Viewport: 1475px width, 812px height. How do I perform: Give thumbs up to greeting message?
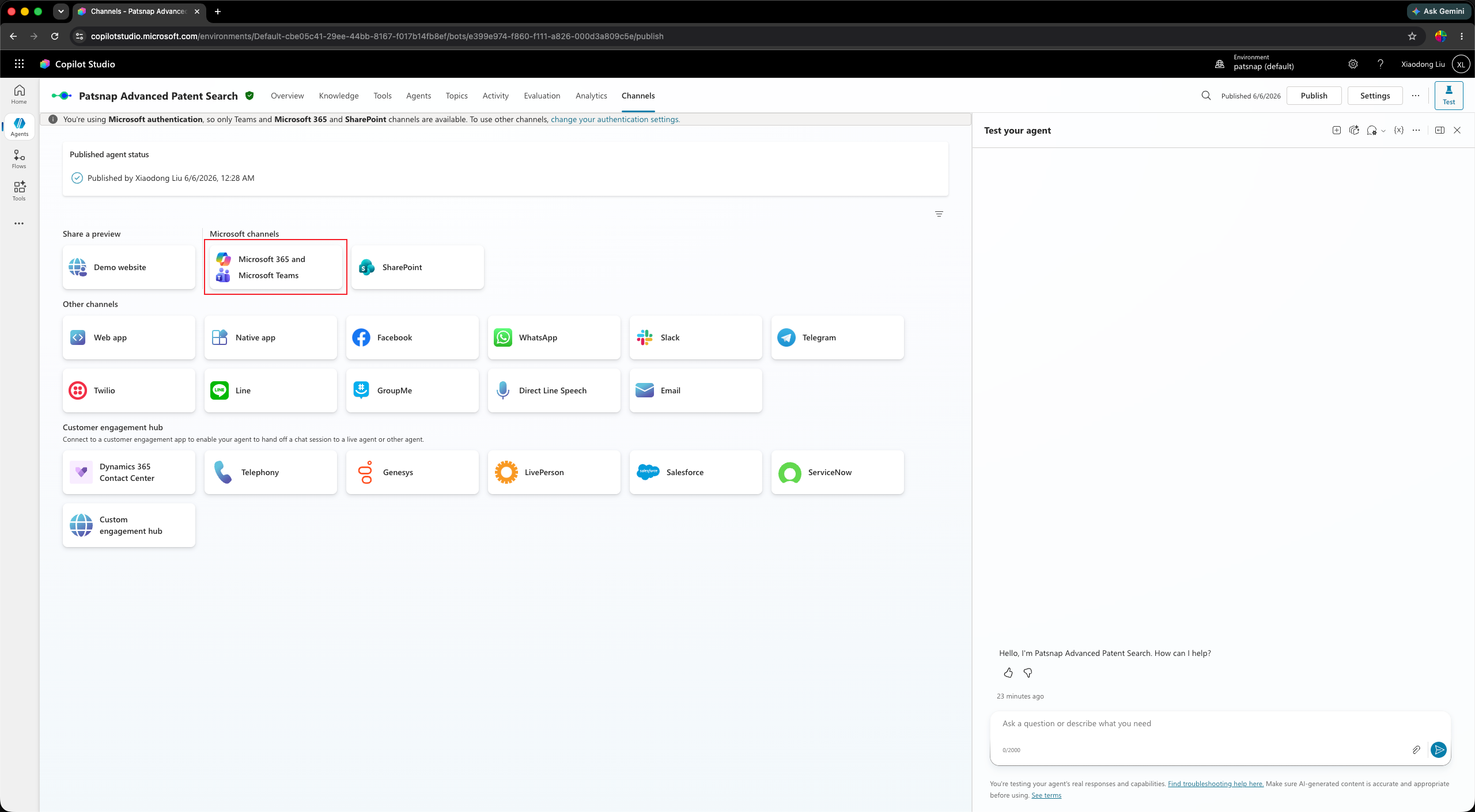tap(1008, 673)
